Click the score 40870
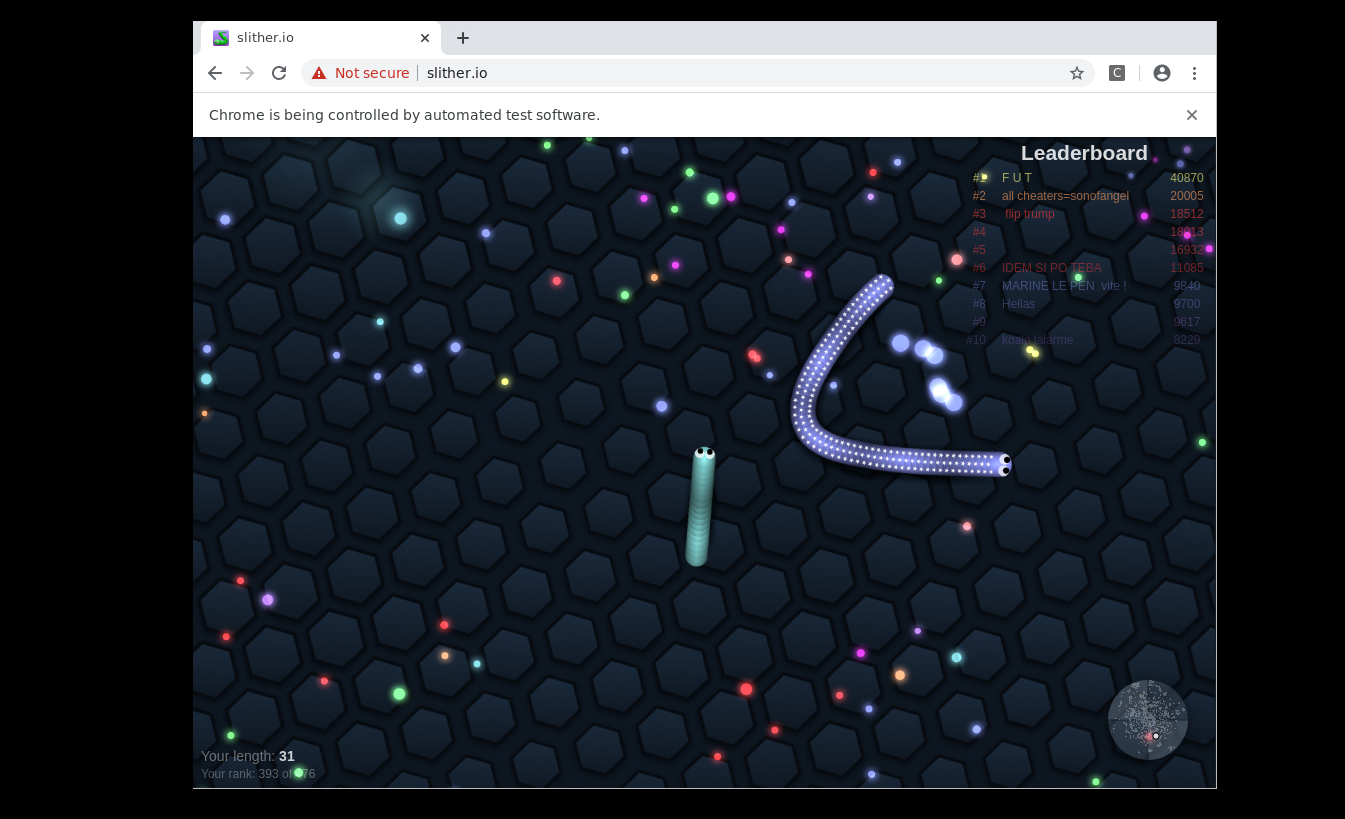Viewport: 1345px width, 819px height. [1187, 178]
